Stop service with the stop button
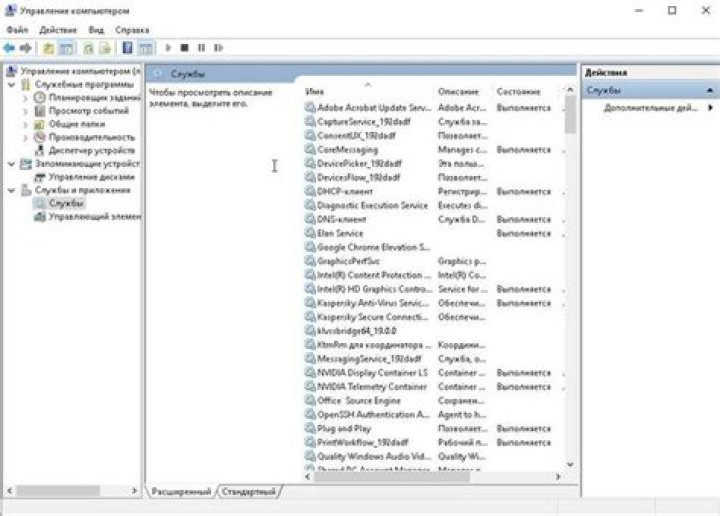 [x=185, y=47]
